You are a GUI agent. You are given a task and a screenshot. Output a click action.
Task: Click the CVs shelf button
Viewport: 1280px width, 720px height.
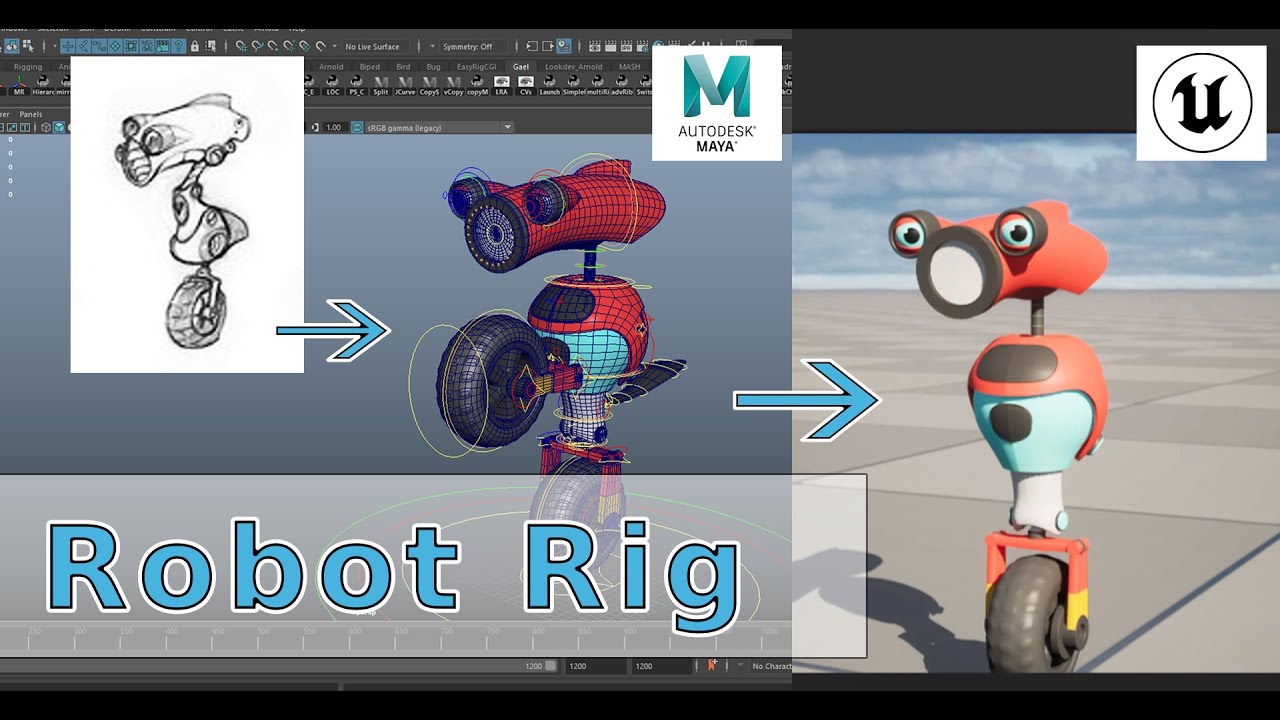[x=526, y=85]
